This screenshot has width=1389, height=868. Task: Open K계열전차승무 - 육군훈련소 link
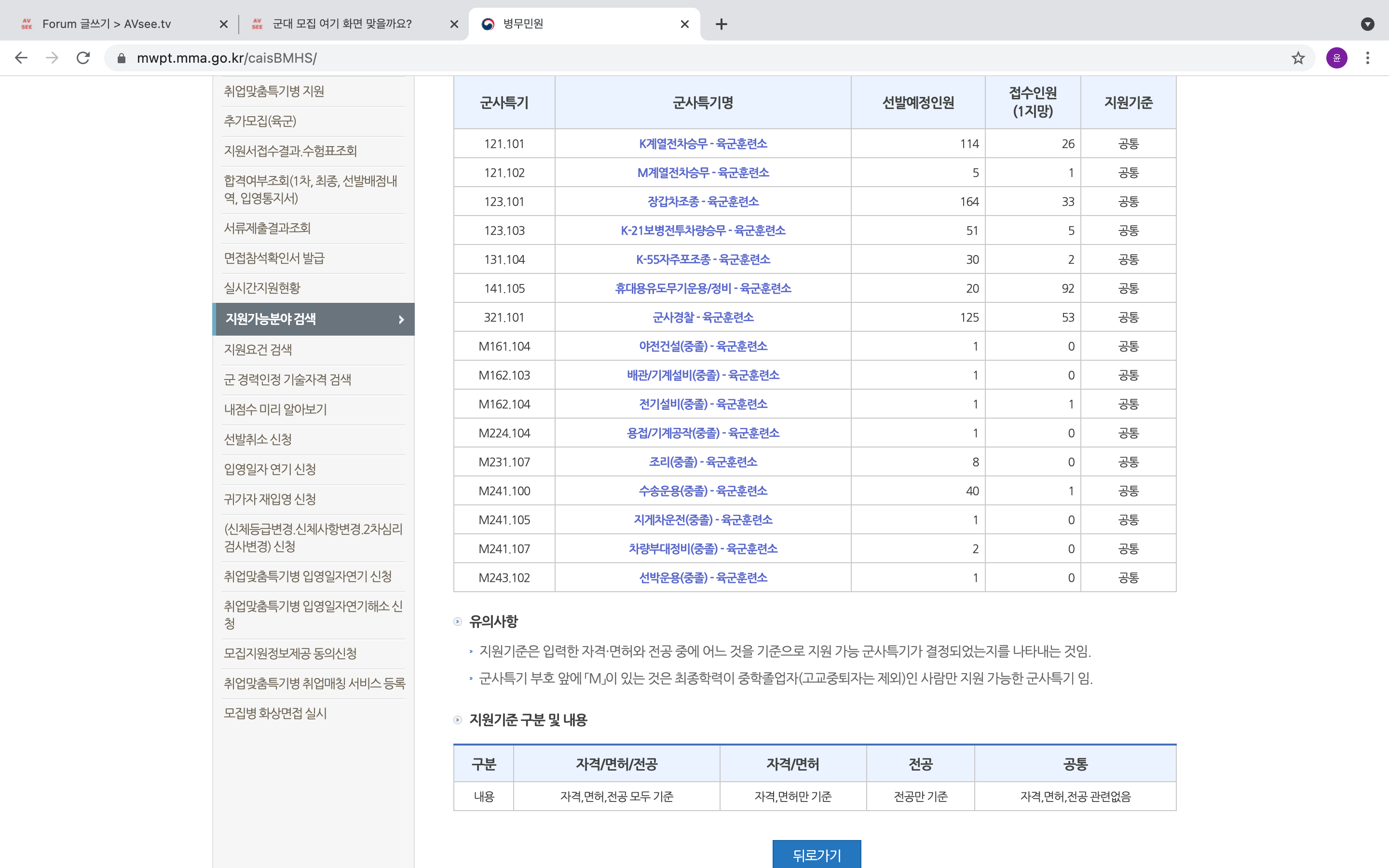point(703,144)
